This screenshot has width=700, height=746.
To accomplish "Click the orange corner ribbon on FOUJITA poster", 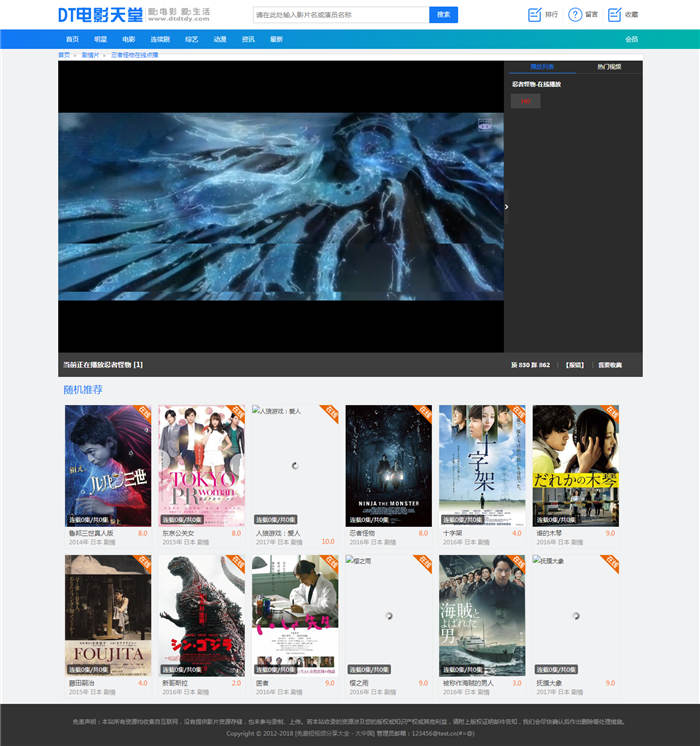I will 143,563.
